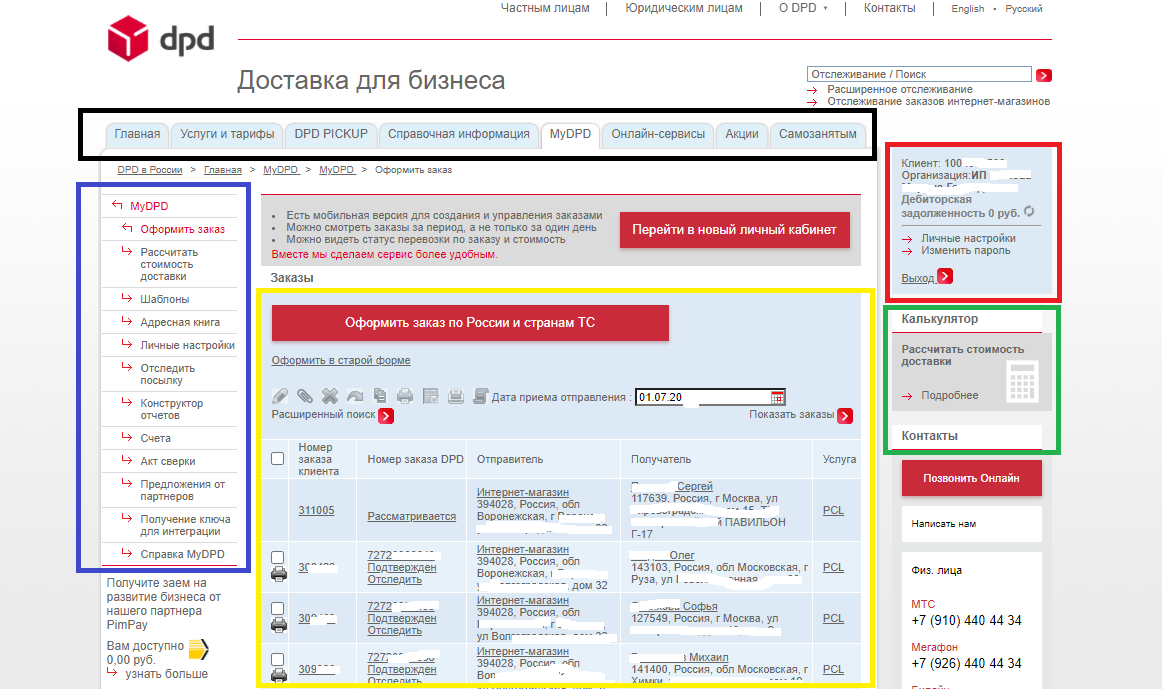Open the О DPD dropdown menu
The height and width of the screenshot is (689, 1162).
(x=803, y=8)
